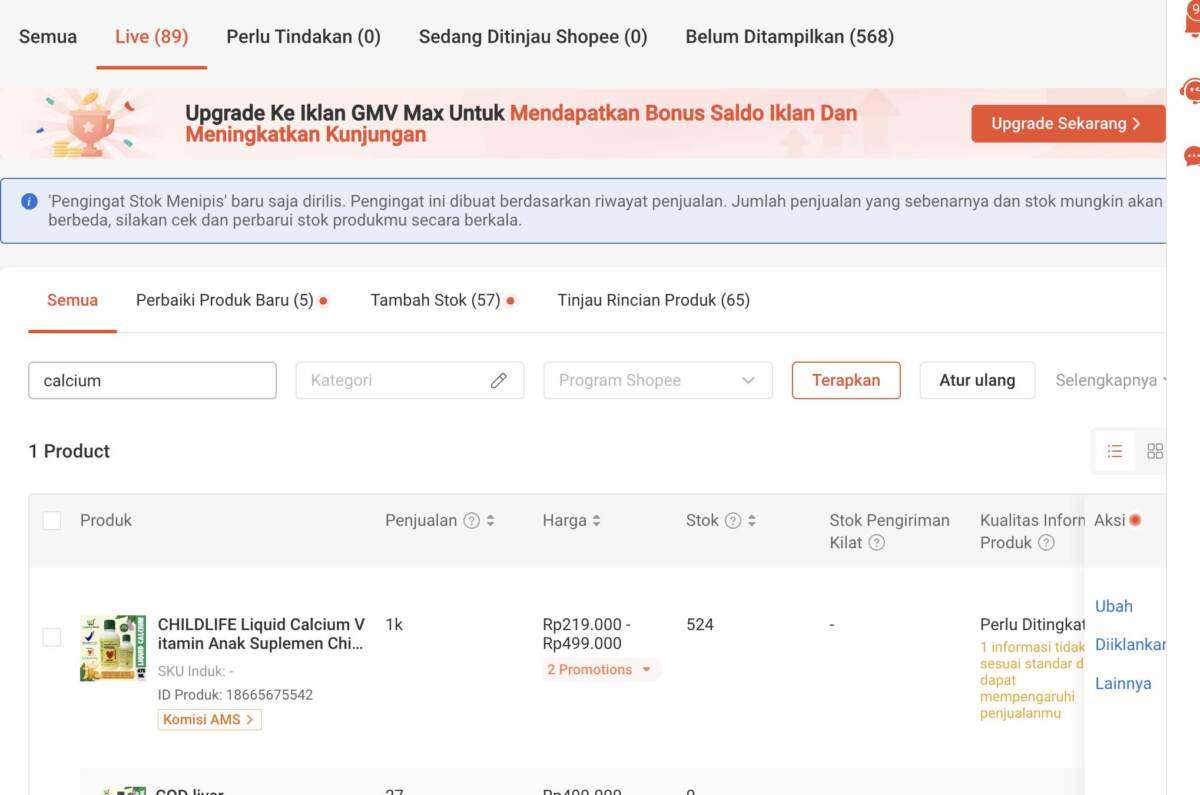The image size is (1200, 795).
Task: Click the calcium search input field
Action: pos(152,380)
